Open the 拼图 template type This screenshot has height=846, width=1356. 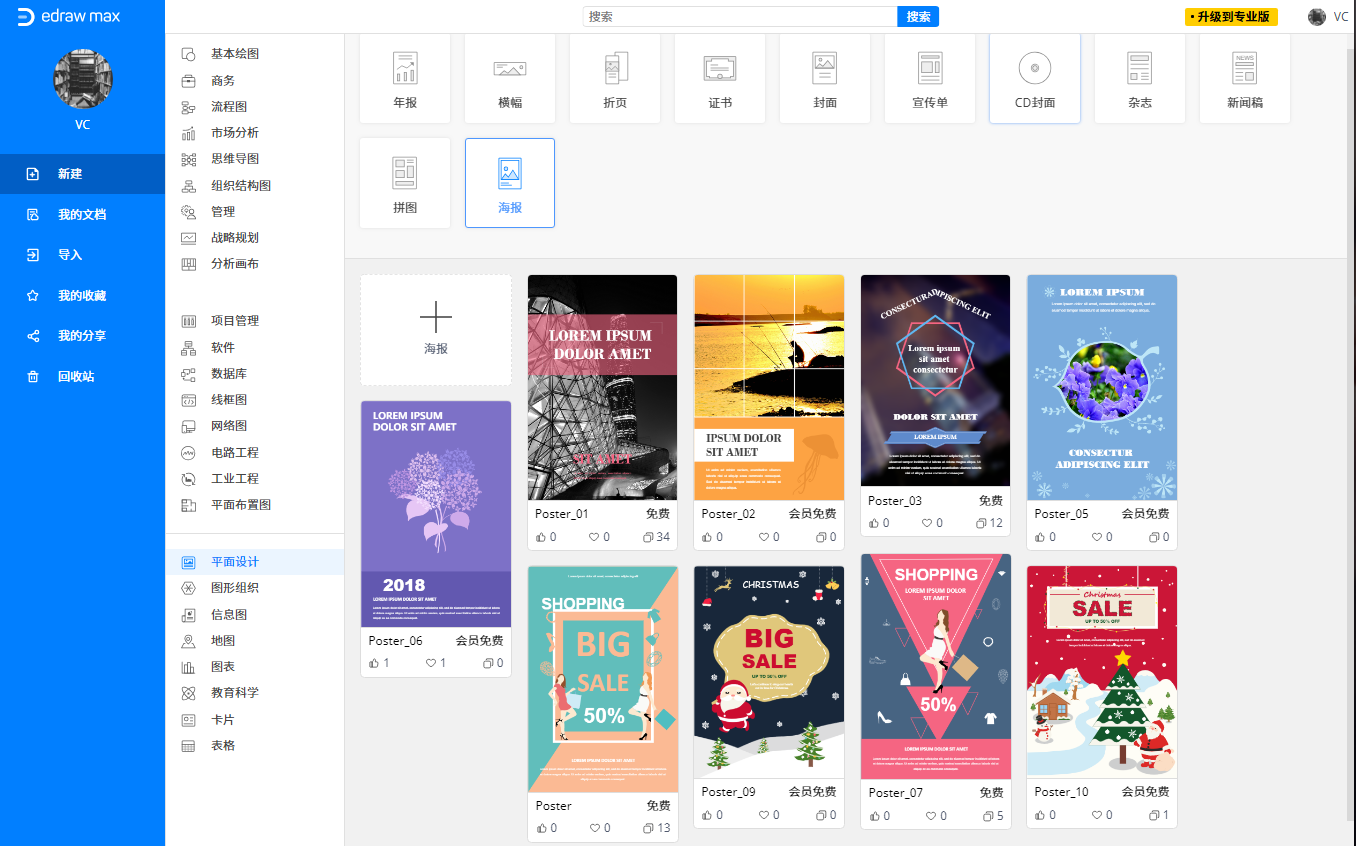tap(405, 183)
